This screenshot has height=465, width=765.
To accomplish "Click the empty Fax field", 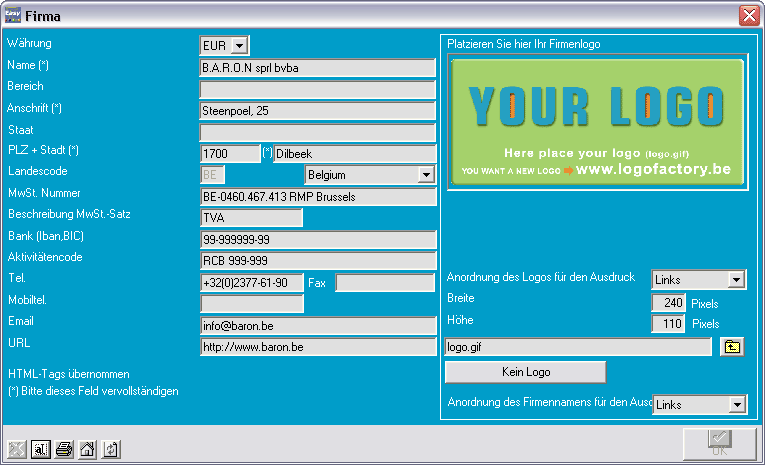I will pyautogui.click(x=385, y=283).
